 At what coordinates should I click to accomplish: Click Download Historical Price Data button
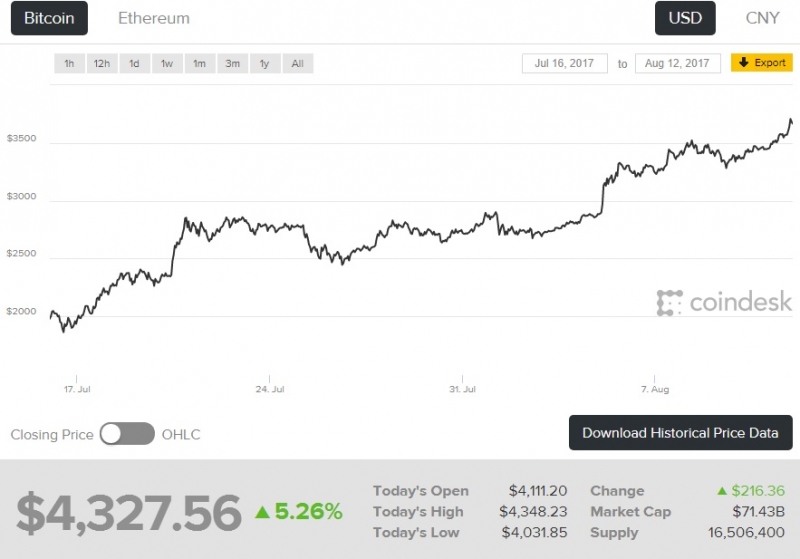pos(681,433)
